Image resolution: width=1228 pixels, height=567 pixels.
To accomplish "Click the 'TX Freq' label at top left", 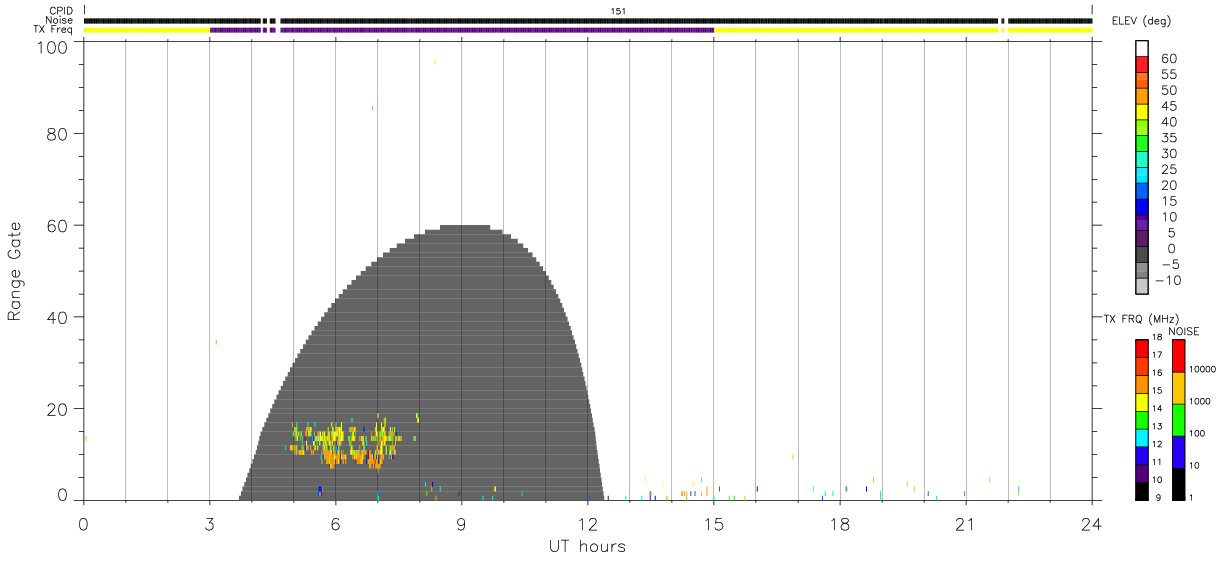I will click(x=53, y=30).
